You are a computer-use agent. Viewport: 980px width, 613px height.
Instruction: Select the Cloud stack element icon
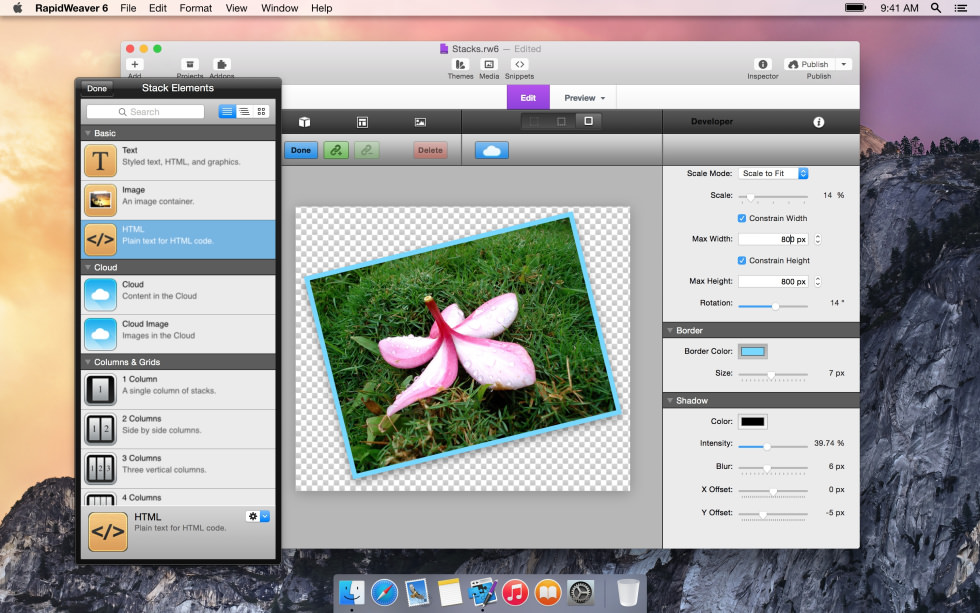100,294
